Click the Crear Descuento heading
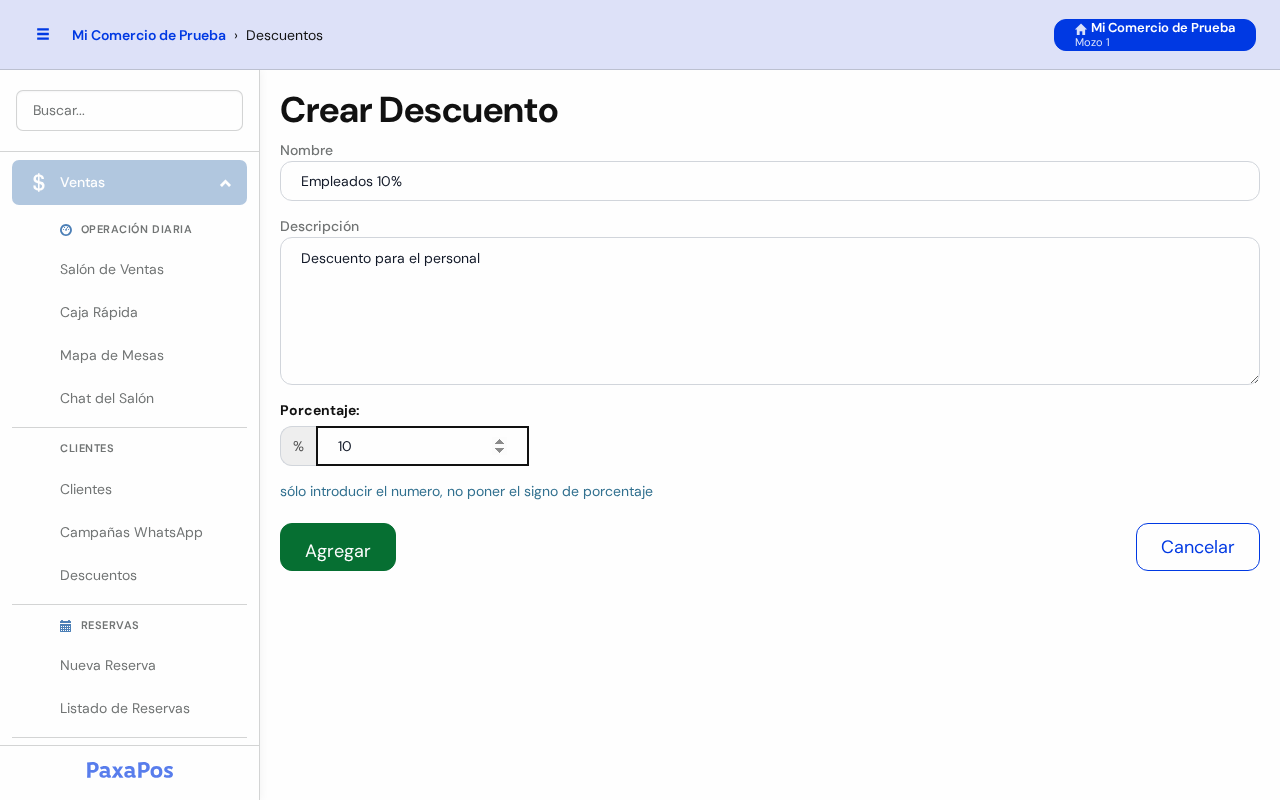Viewport: 1280px width, 800px height. pos(419,109)
